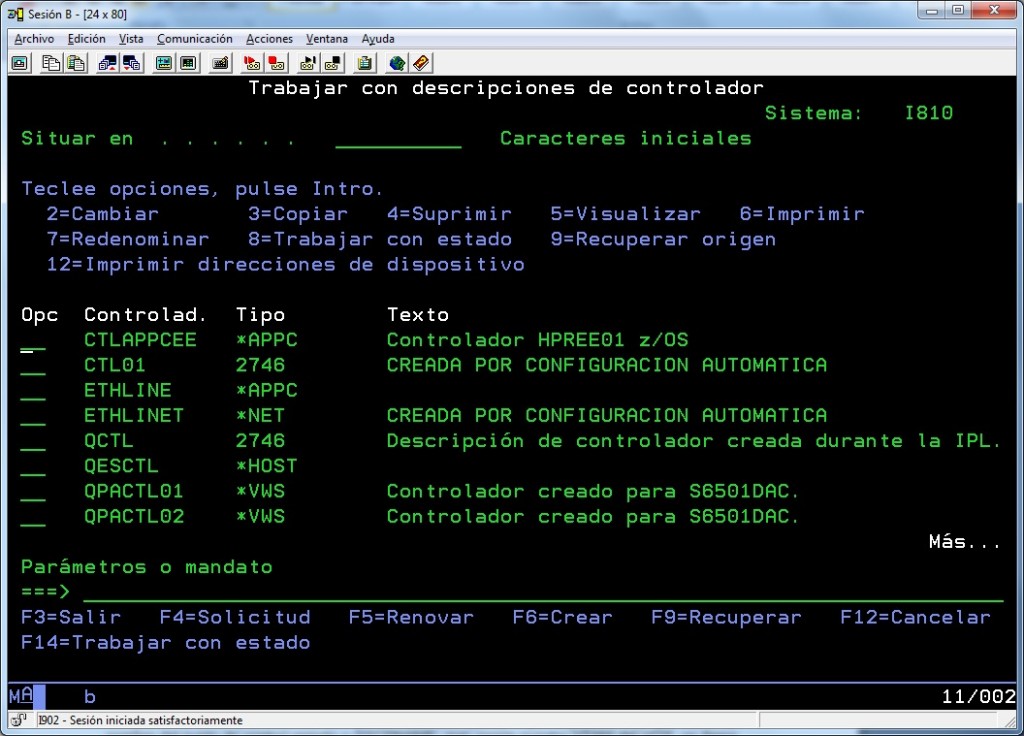Open the Archivo menu
This screenshot has width=1024, height=736.
tap(34, 39)
